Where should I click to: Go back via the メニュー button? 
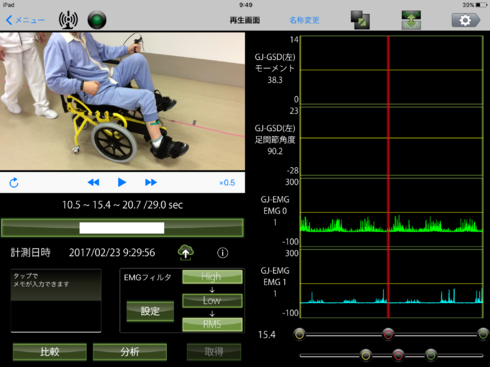(25, 20)
